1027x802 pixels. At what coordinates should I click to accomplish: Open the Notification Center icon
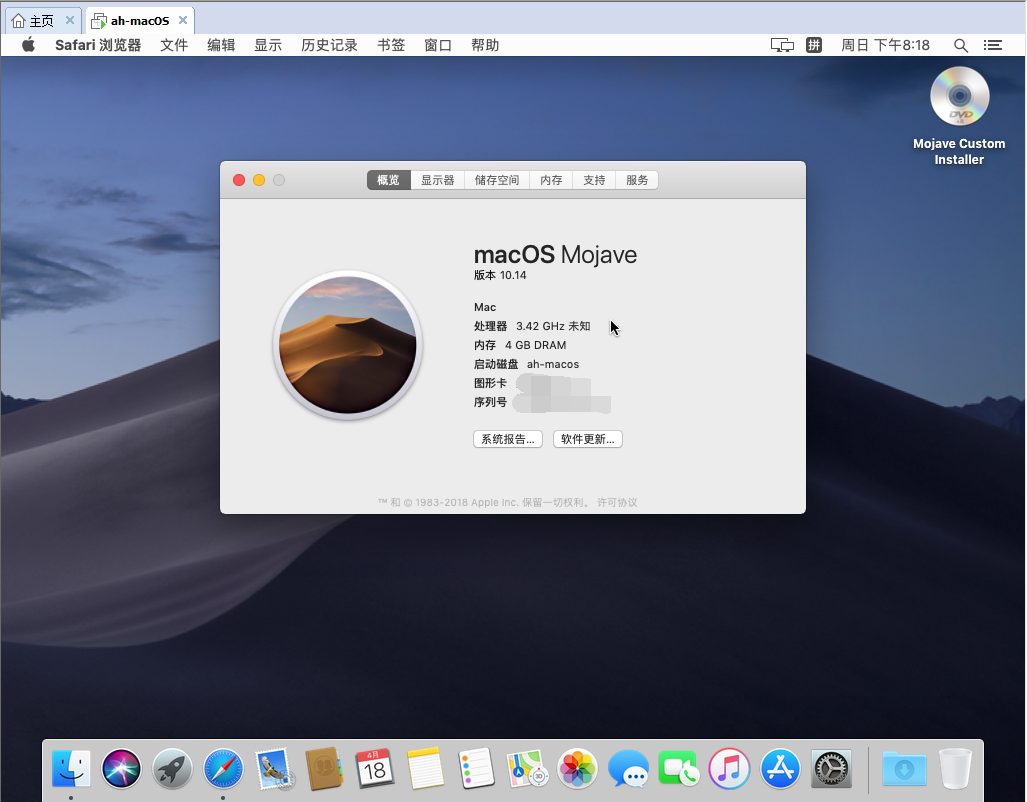pos(993,45)
